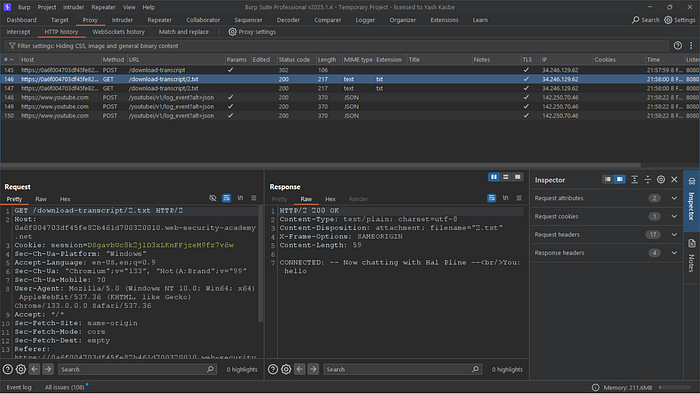Go to next Response search match
The image size is (700, 394).
tap(313, 369)
